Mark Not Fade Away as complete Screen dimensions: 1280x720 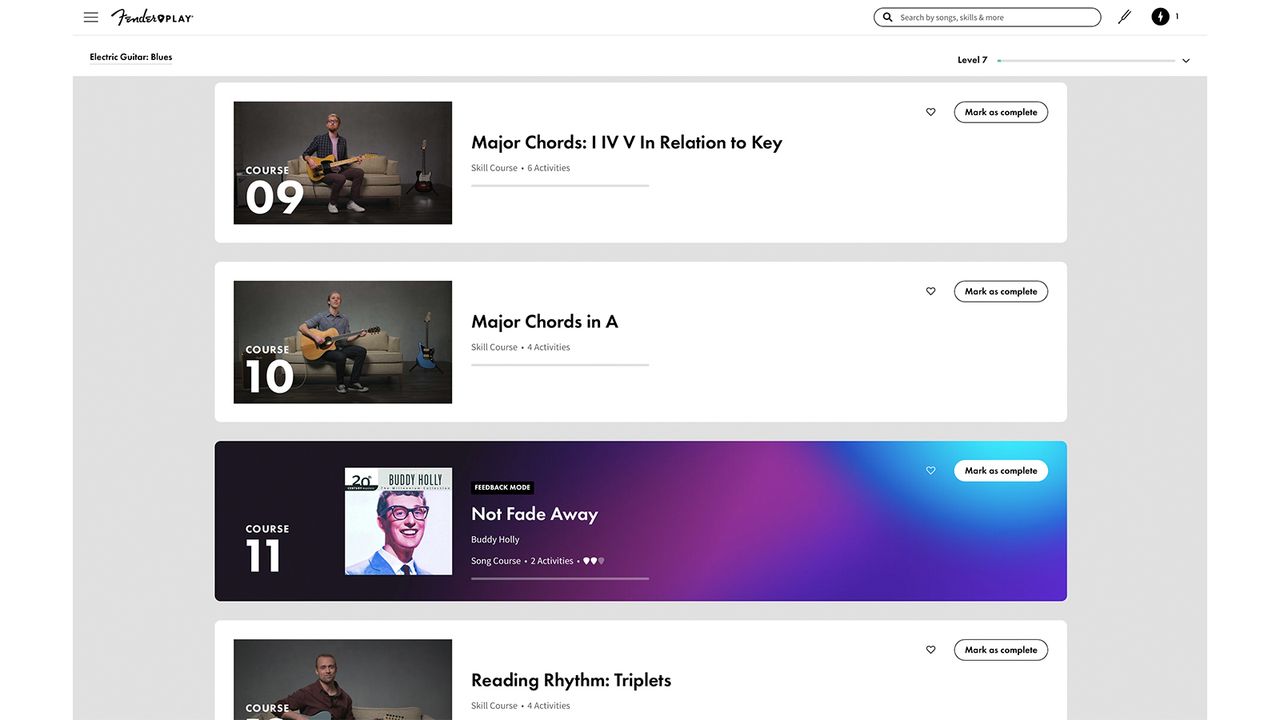[x=1001, y=470]
